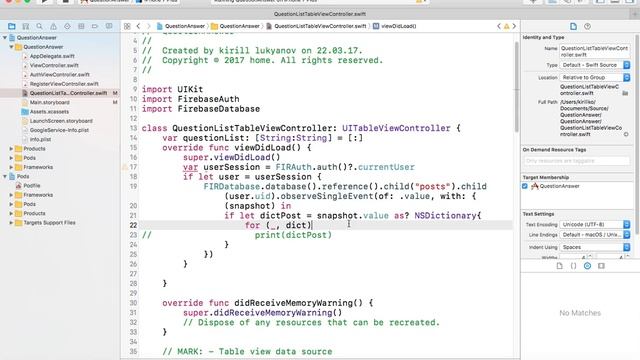Collapse the Pods project
Image resolution: width=640 pixels, height=360 pixels.
pyautogui.click(x=5, y=176)
